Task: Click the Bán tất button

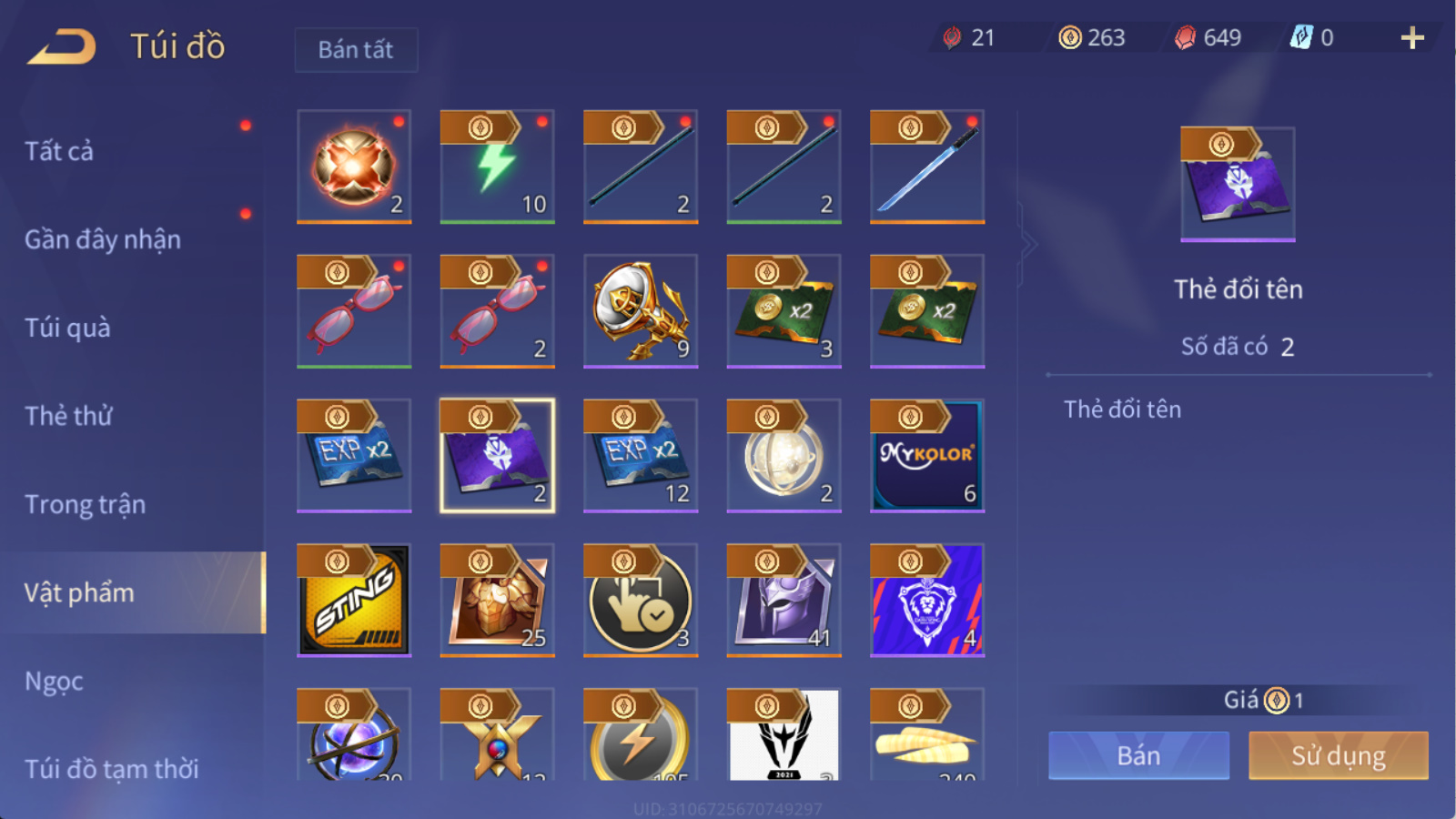Action: (x=356, y=49)
